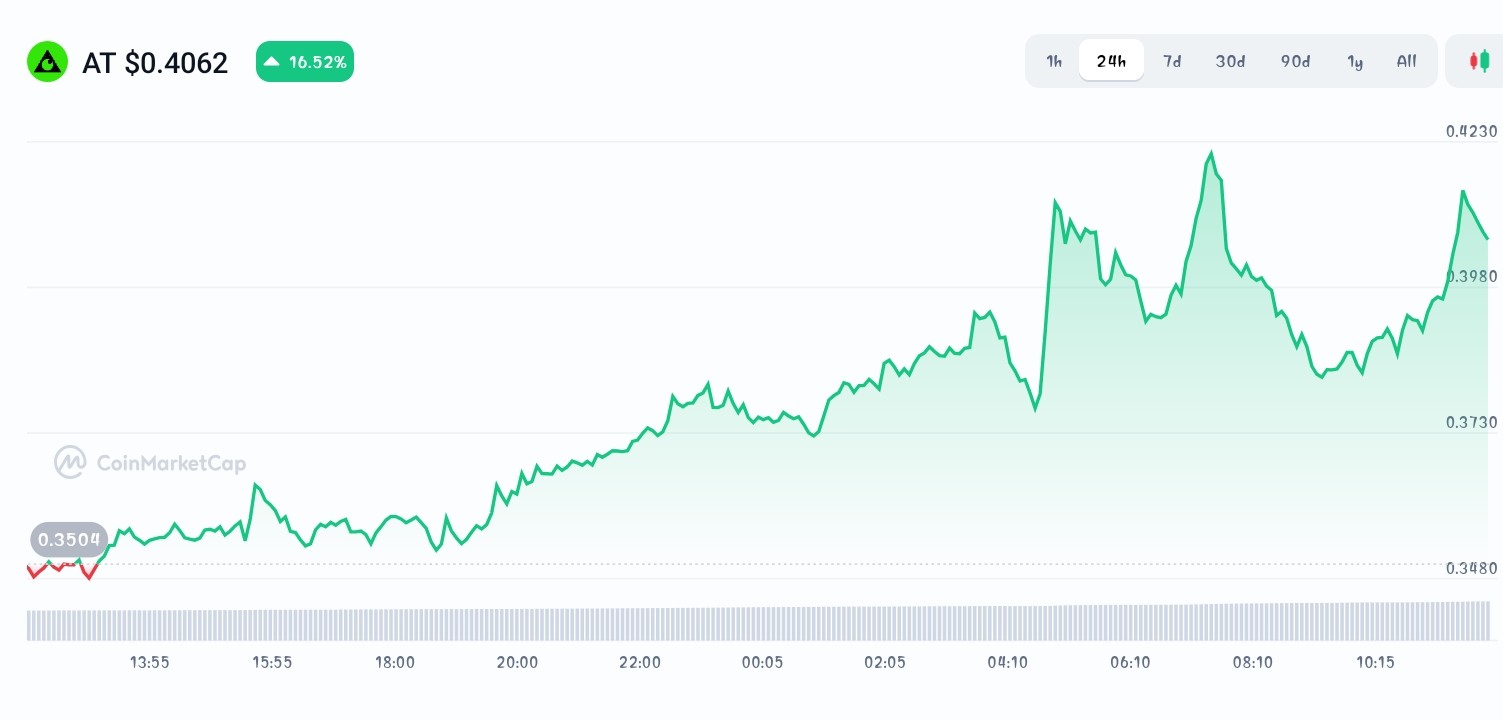The image size is (1503, 720).
Task: Click the 13:55 time axis label
Action: click(150, 662)
